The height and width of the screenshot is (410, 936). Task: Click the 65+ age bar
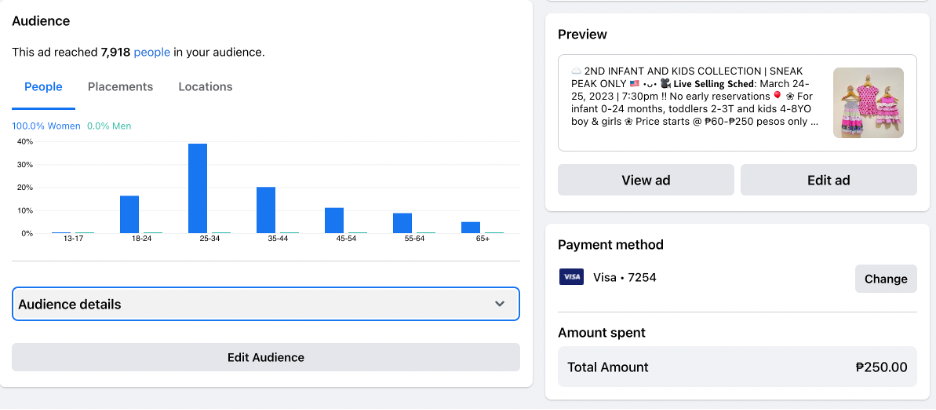[x=470, y=227]
